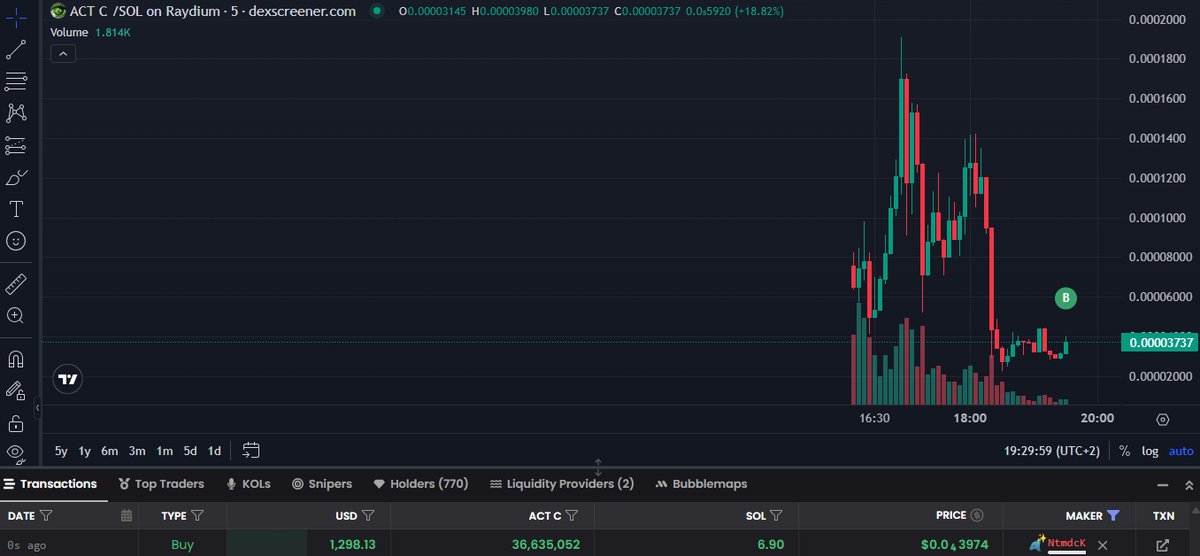Collapse the left drawing toolbar handle
1200x556 pixels.
37,408
